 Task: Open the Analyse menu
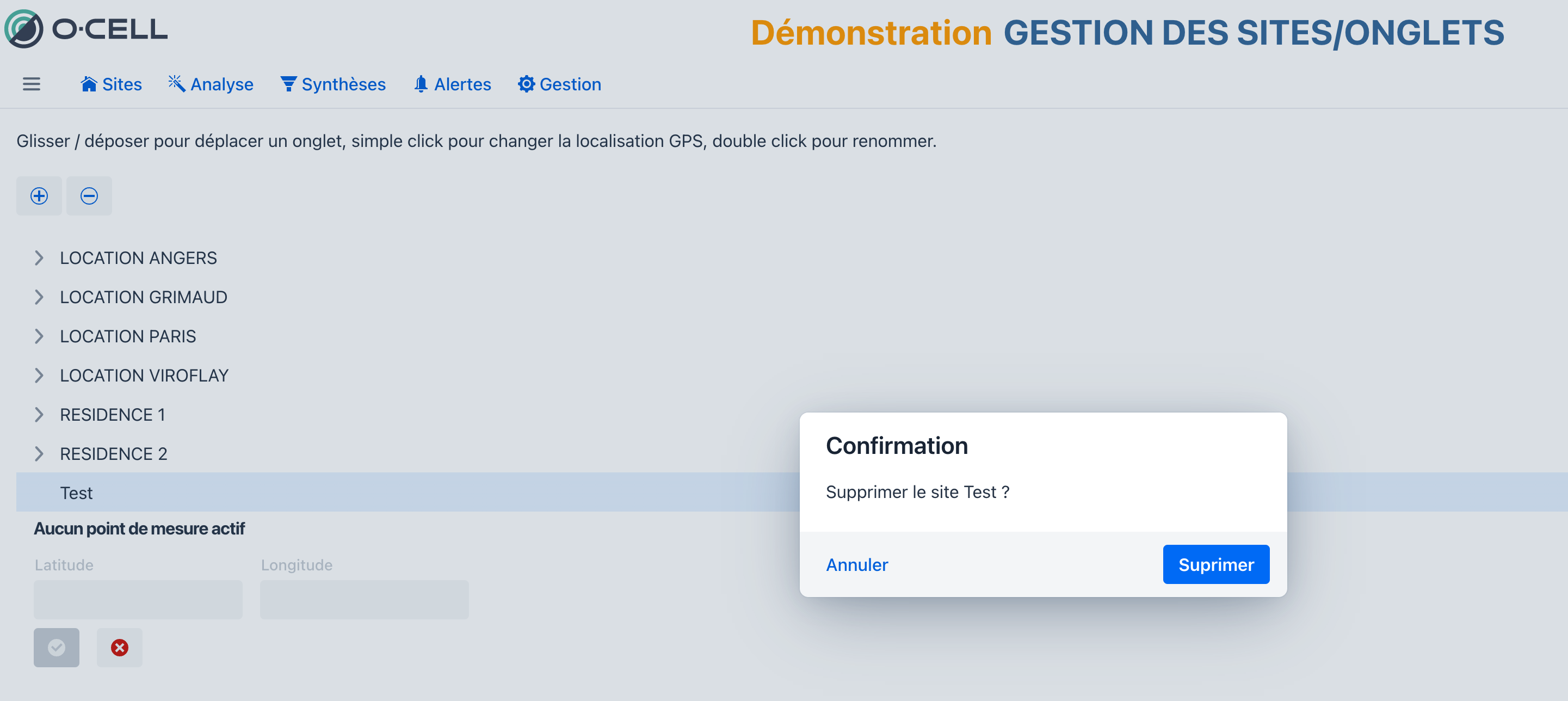click(211, 84)
